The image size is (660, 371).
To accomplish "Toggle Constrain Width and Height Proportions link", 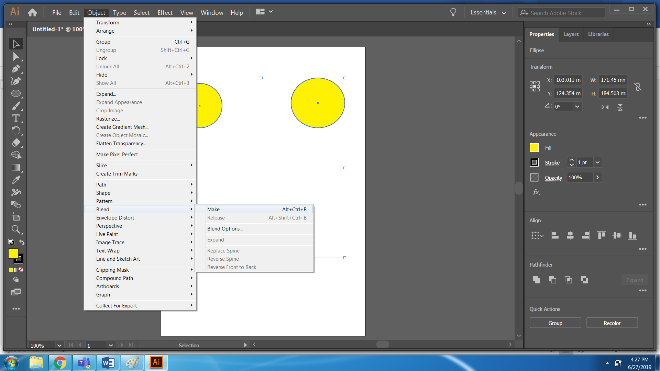I will tap(638, 87).
